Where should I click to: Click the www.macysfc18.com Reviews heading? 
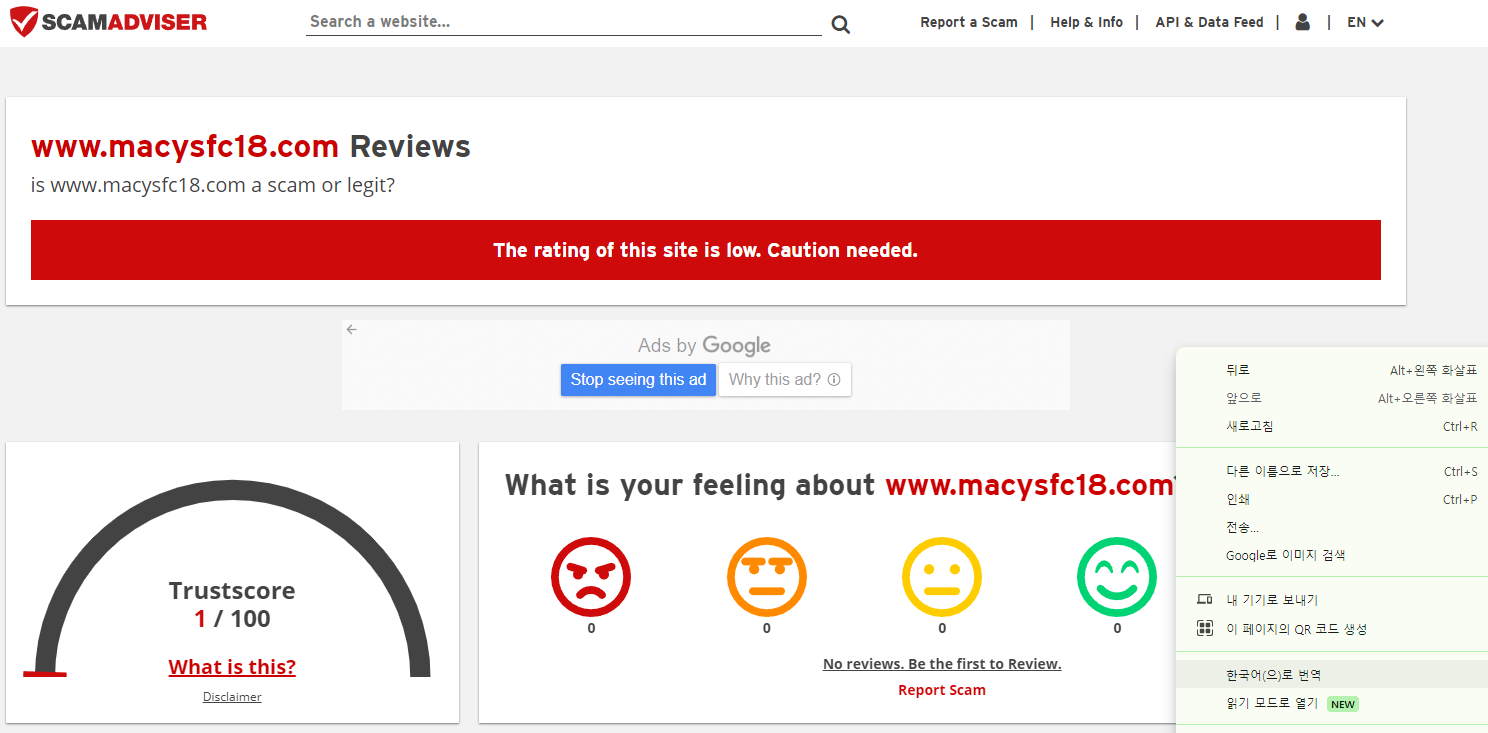point(251,147)
